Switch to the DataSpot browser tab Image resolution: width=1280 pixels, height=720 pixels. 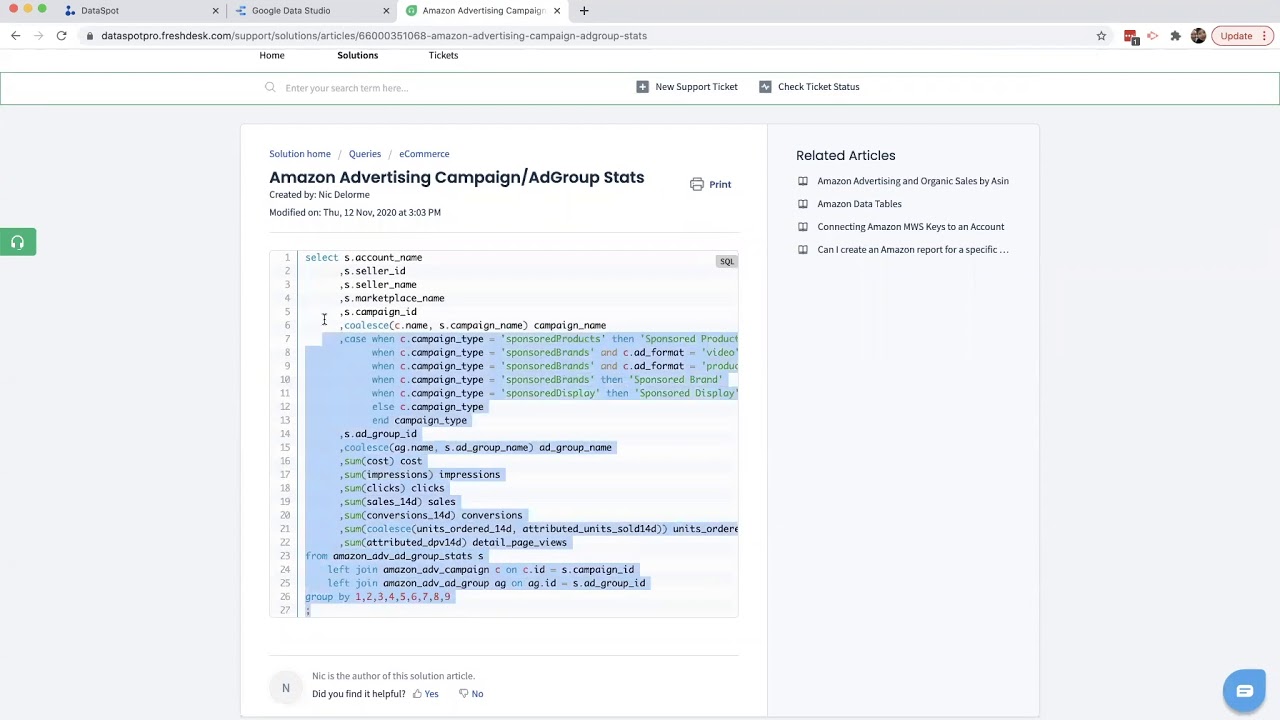pyautogui.click(x=140, y=11)
